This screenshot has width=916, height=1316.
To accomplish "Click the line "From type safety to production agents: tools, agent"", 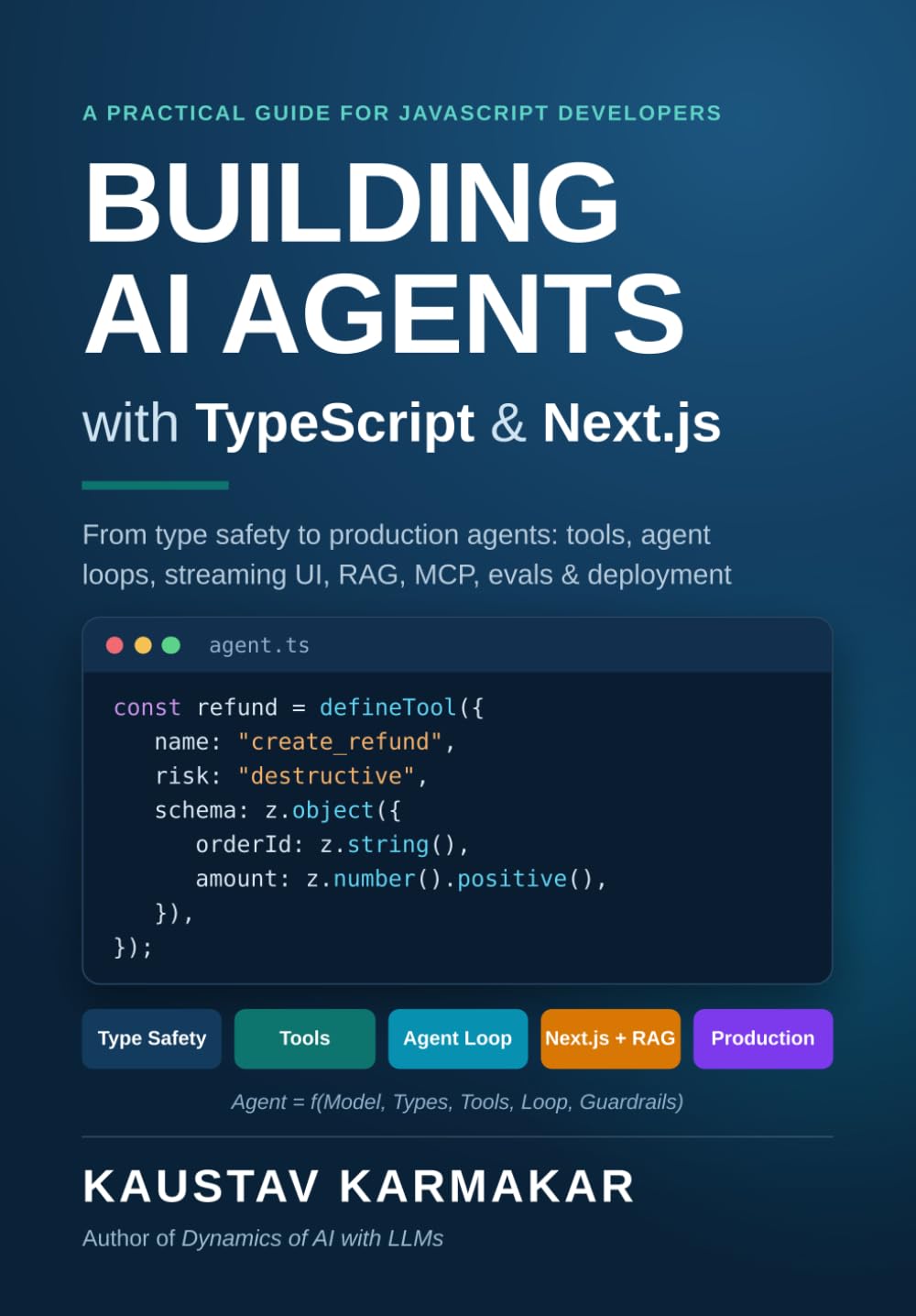I will (x=397, y=534).
